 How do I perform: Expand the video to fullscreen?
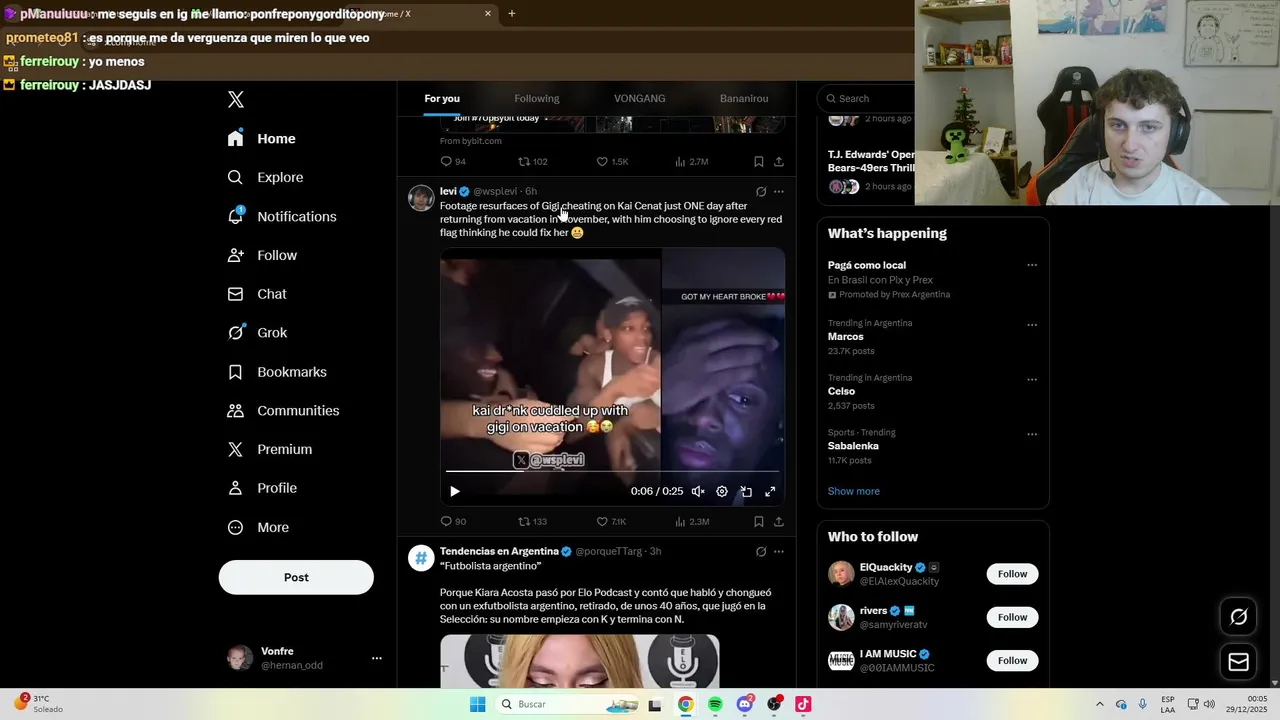[x=770, y=491]
